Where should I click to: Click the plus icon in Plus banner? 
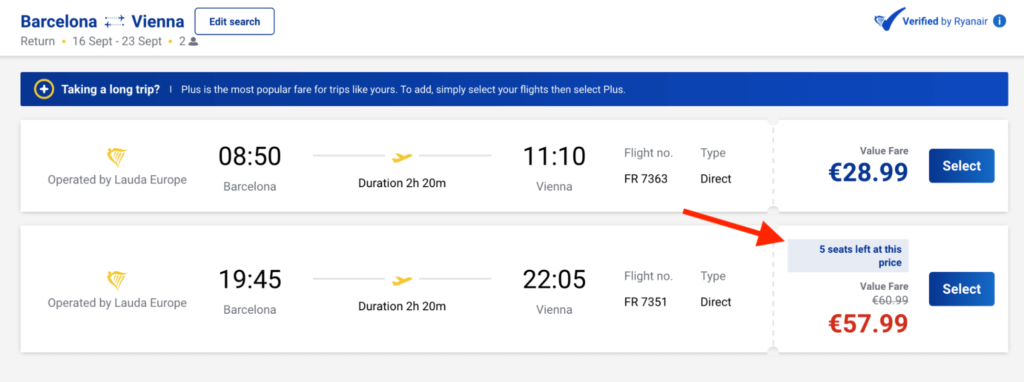pos(44,89)
